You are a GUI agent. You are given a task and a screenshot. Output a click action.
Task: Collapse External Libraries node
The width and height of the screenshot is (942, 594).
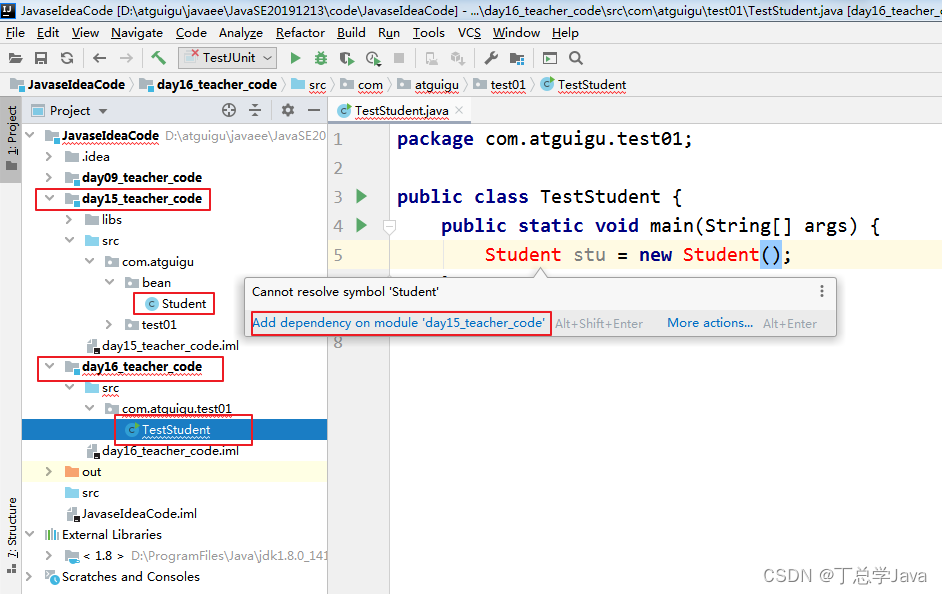30,534
